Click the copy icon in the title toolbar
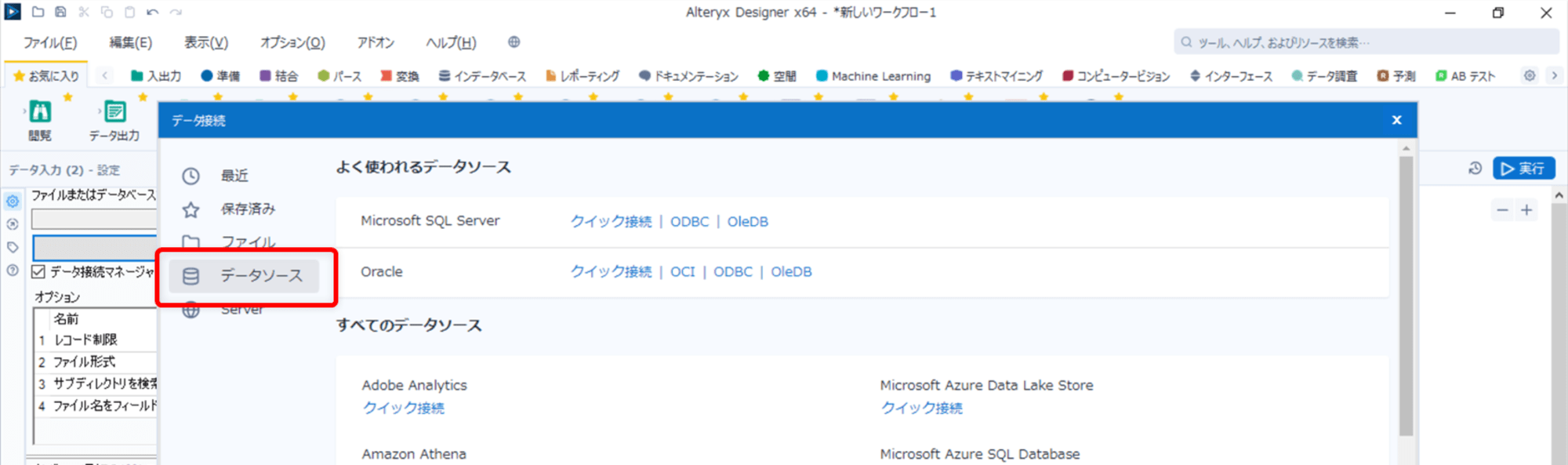The height and width of the screenshot is (465, 1568). point(107,12)
